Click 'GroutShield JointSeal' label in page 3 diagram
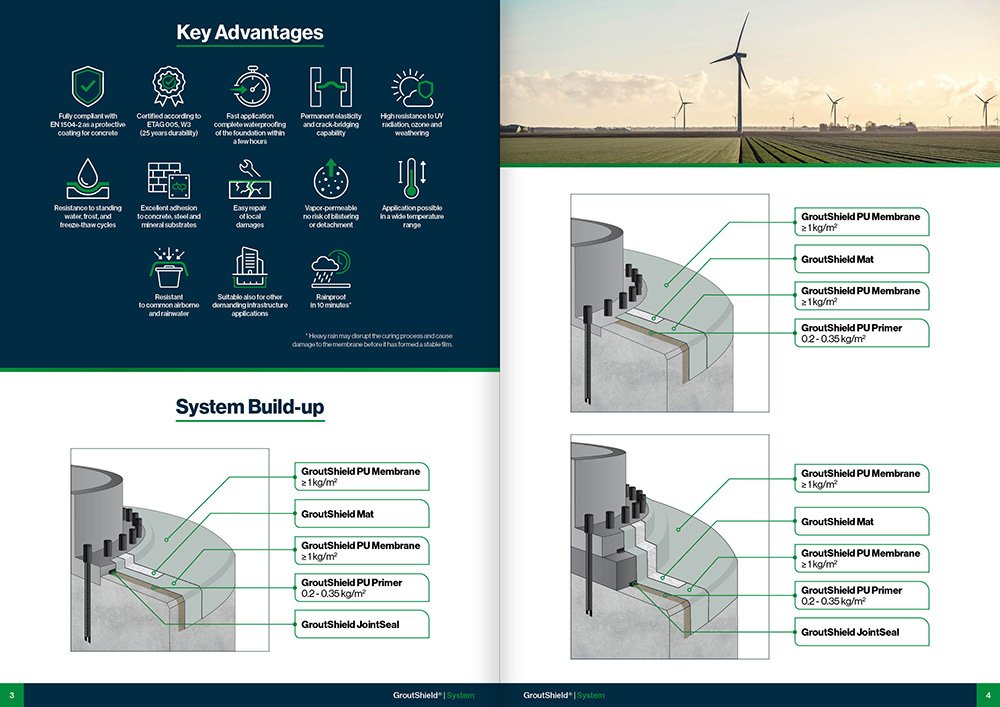 tap(362, 625)
